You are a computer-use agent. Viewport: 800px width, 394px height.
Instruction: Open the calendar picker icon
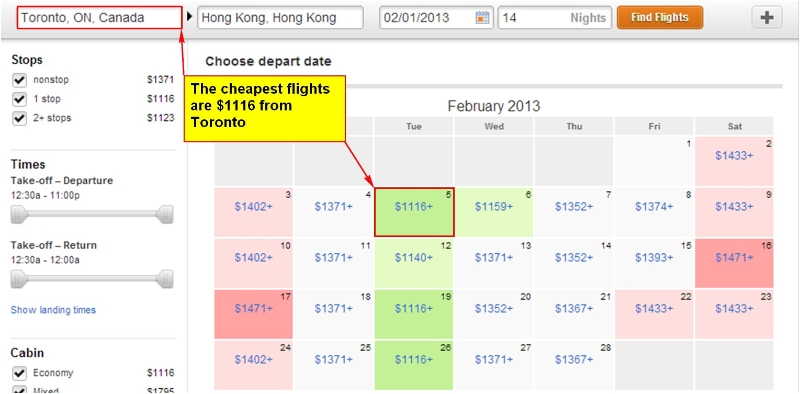[482, 18]
